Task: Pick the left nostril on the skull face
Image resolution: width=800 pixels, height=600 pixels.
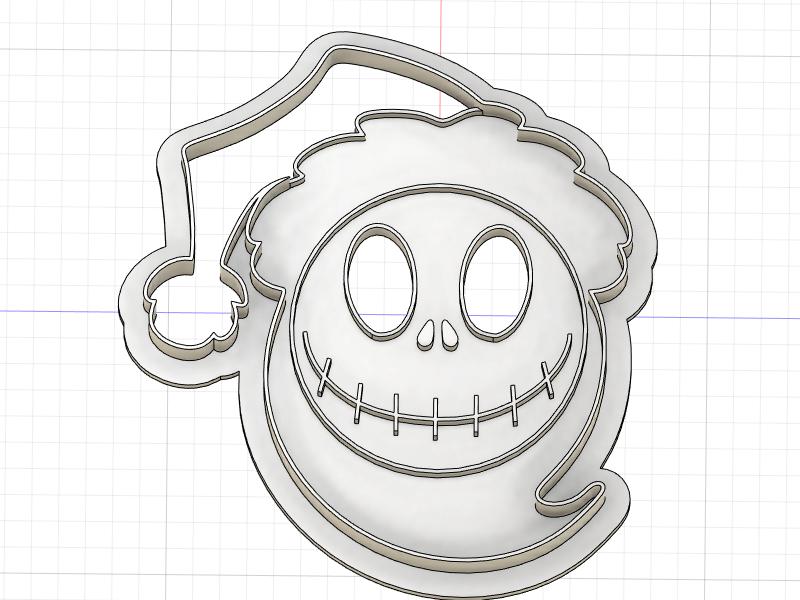Action: click(426, 335)
